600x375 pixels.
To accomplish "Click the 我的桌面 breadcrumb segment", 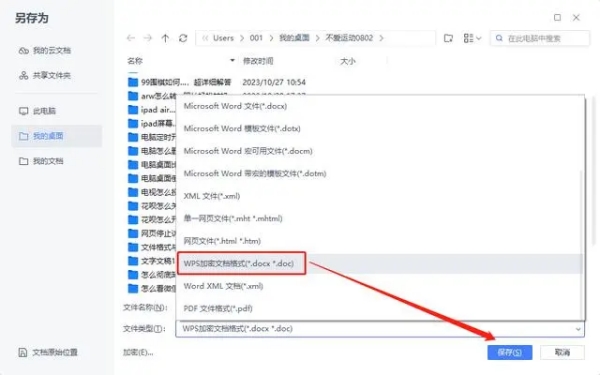I will (x=294, y=38).
